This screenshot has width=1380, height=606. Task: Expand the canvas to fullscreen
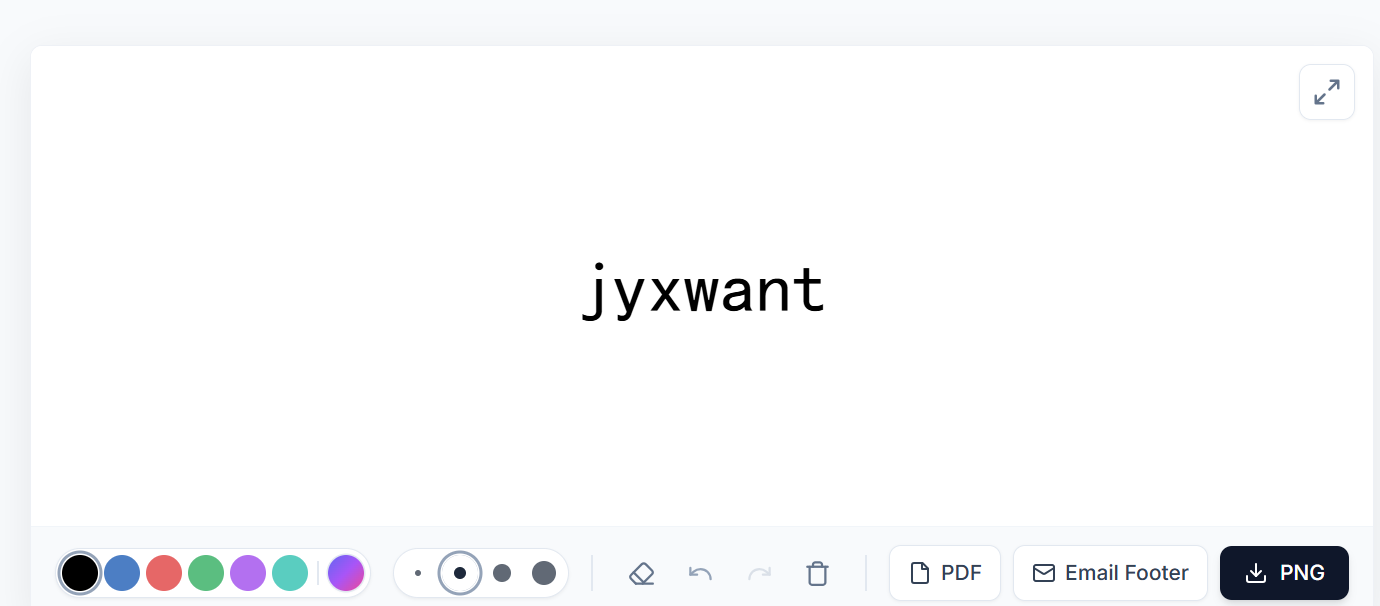[x=1327, y=92]
